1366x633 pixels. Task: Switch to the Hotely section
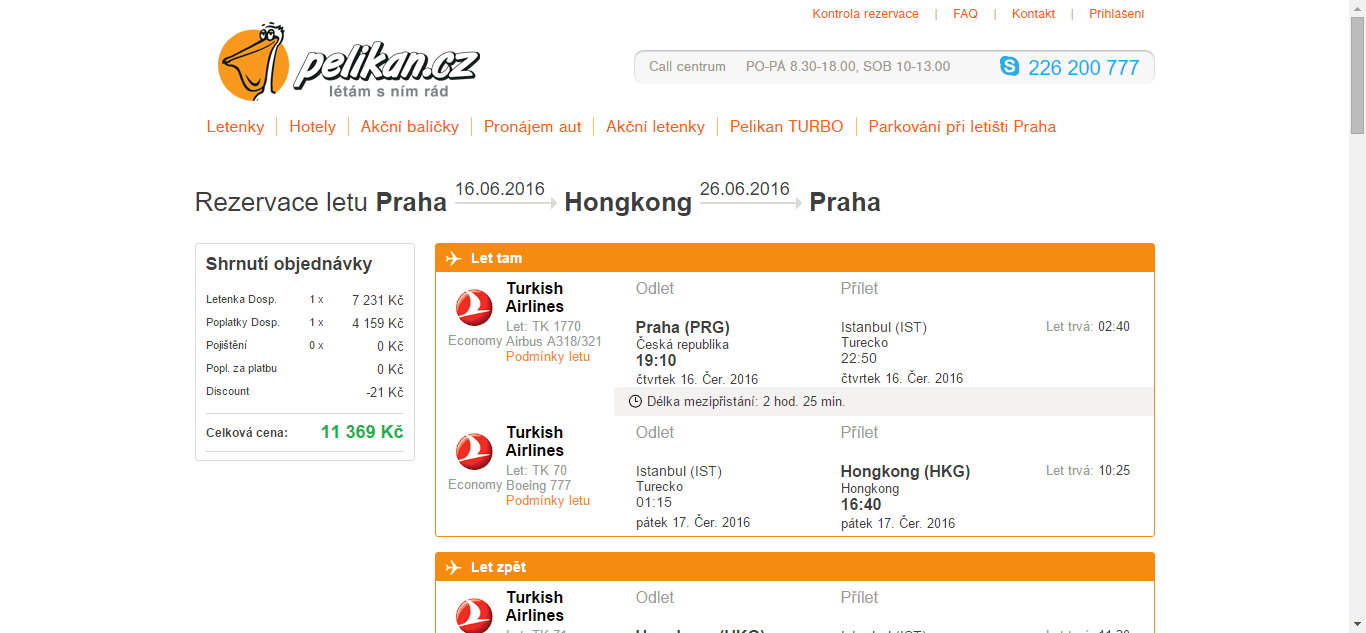[312, 127]
